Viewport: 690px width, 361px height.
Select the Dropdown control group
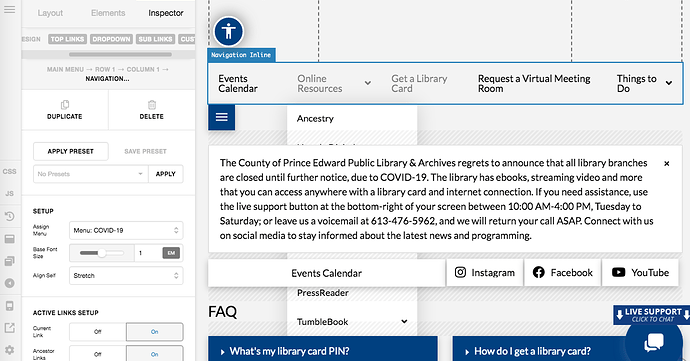pyautogui.click(x=111, y=39)
